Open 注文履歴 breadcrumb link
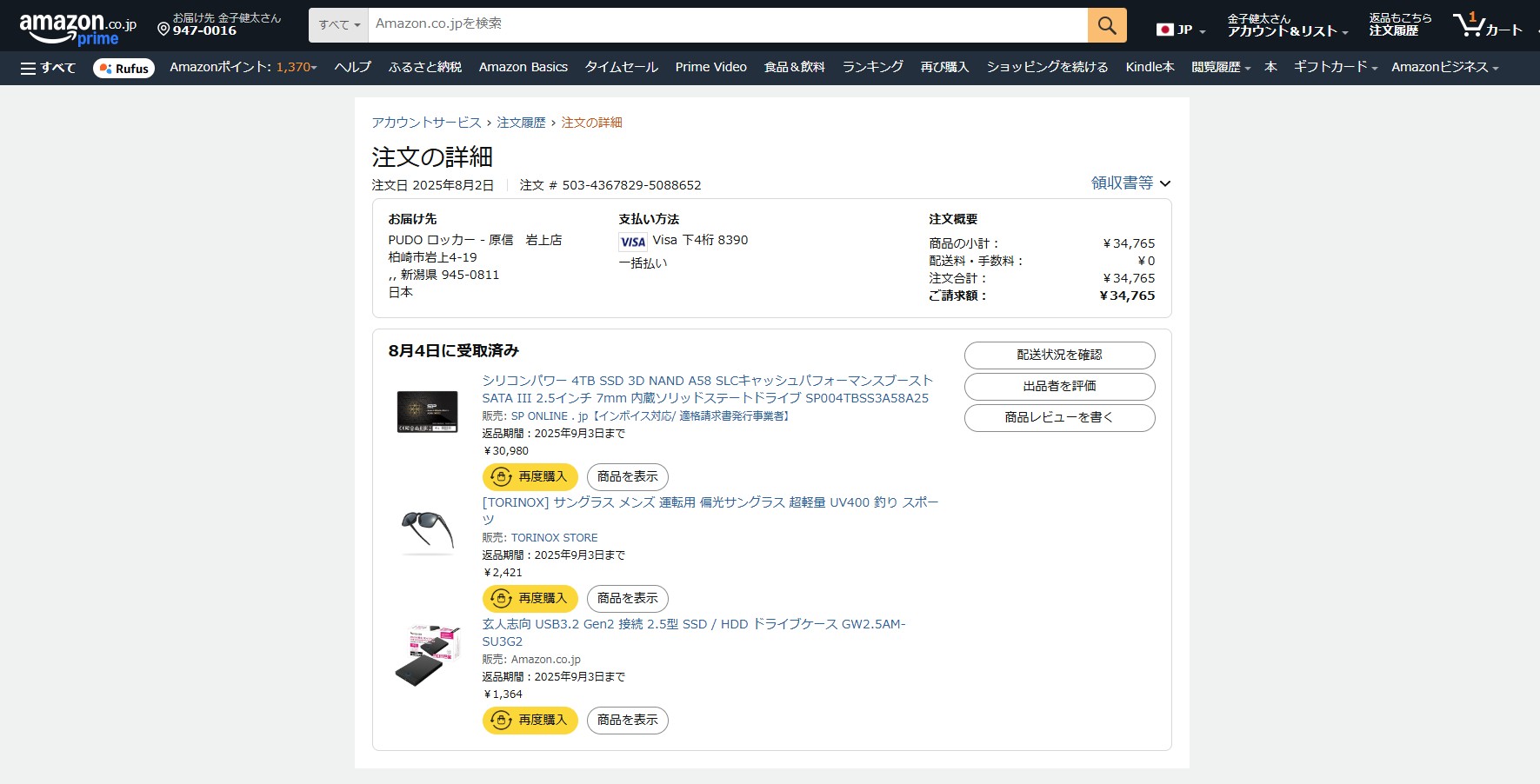This screenshot has height=784, width=1540. point(521,123)
